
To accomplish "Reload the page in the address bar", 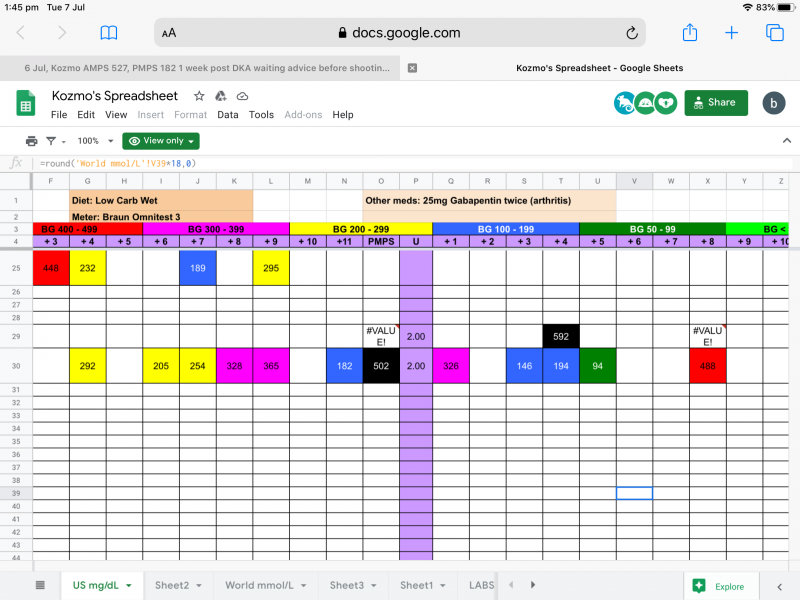I will pos(631,33).
